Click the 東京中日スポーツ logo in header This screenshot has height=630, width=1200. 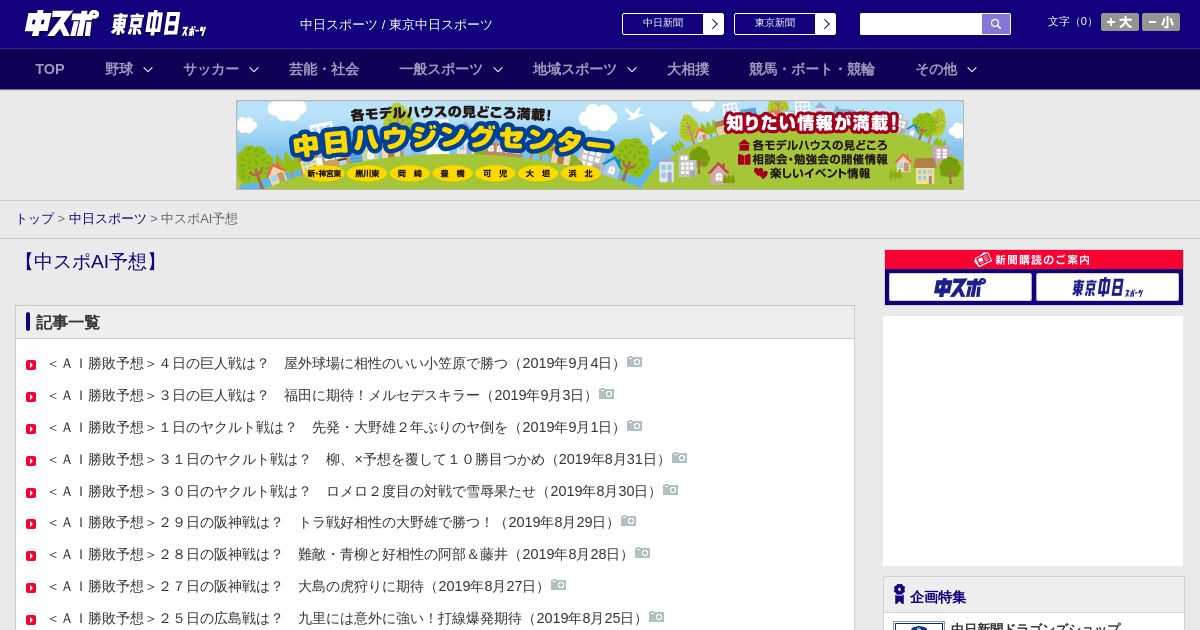click(159, 24)
